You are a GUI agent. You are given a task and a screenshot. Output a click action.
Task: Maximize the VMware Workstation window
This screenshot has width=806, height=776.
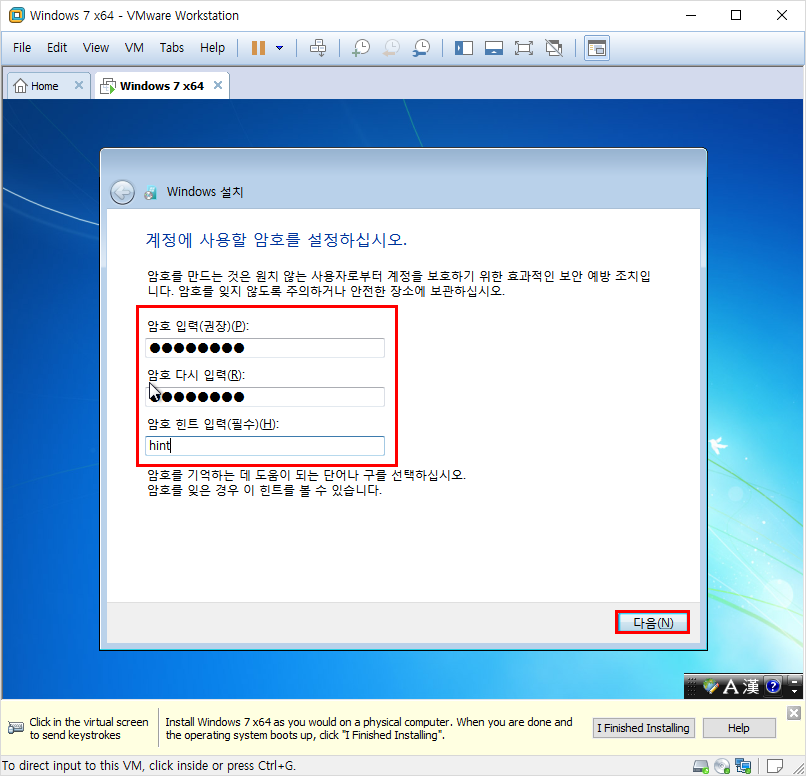pos(736,15)
